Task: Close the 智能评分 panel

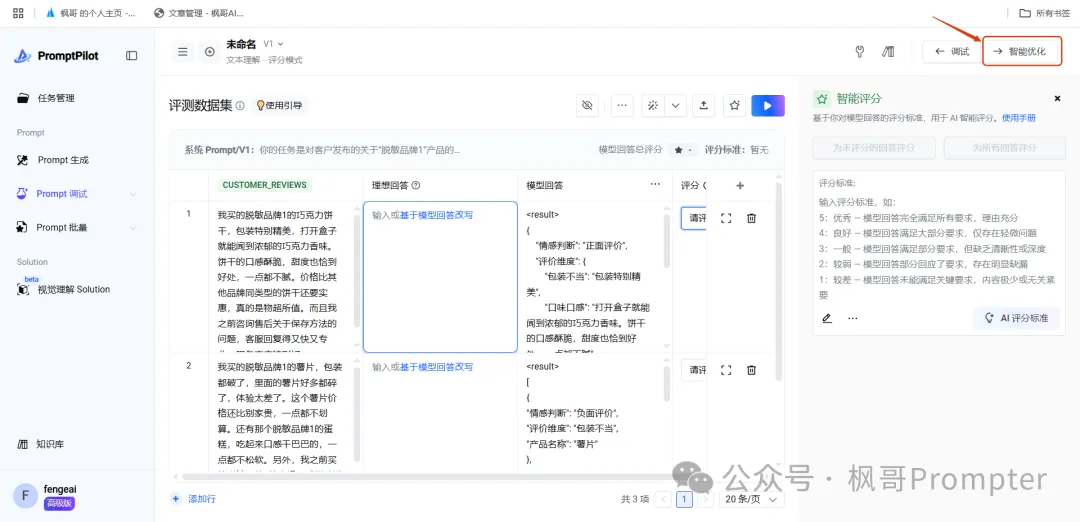Action: click(x=1057, y=99)
